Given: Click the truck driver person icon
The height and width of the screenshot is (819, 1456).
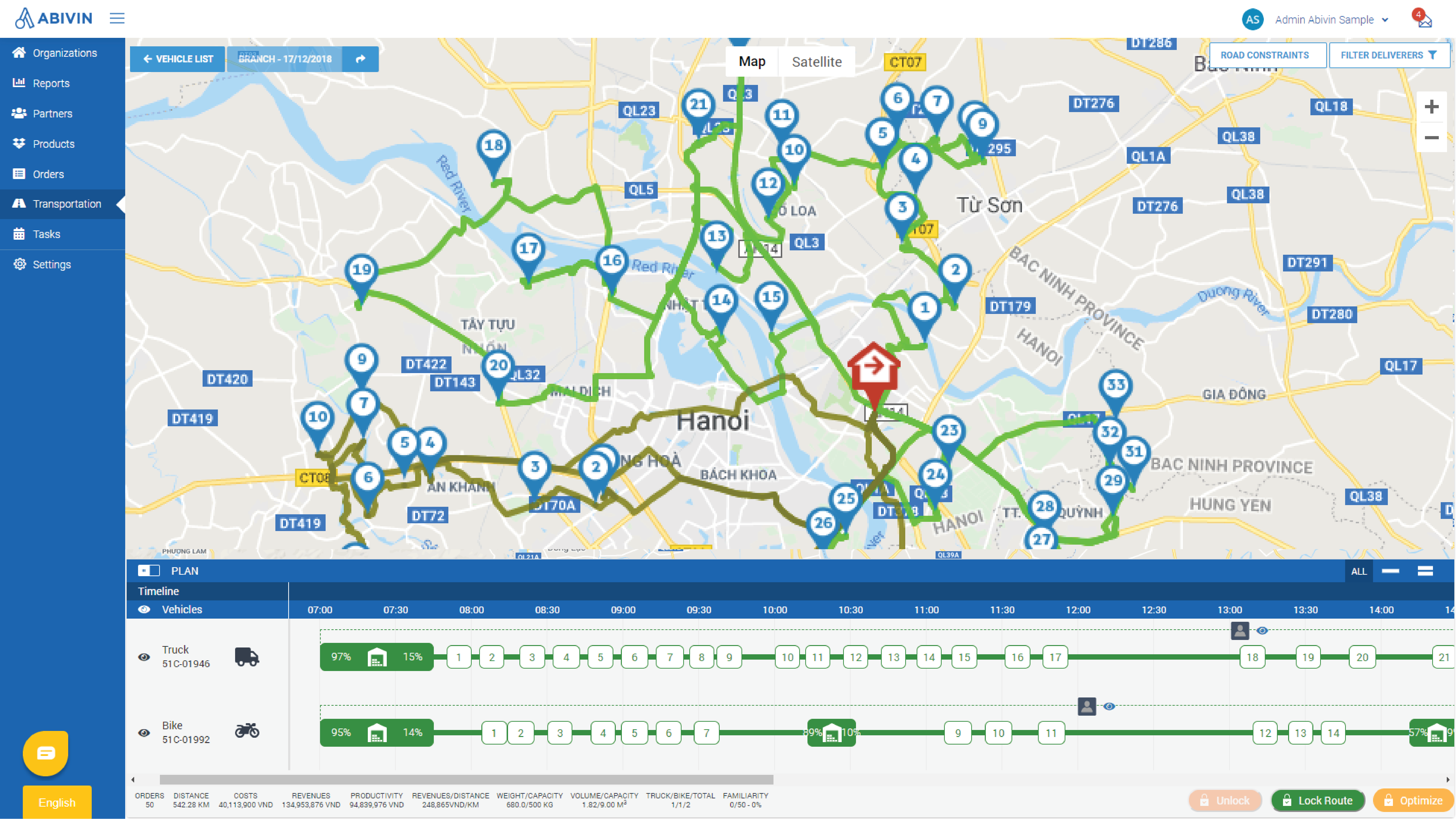Looking at the screenshot, I should click(1240, 630).
